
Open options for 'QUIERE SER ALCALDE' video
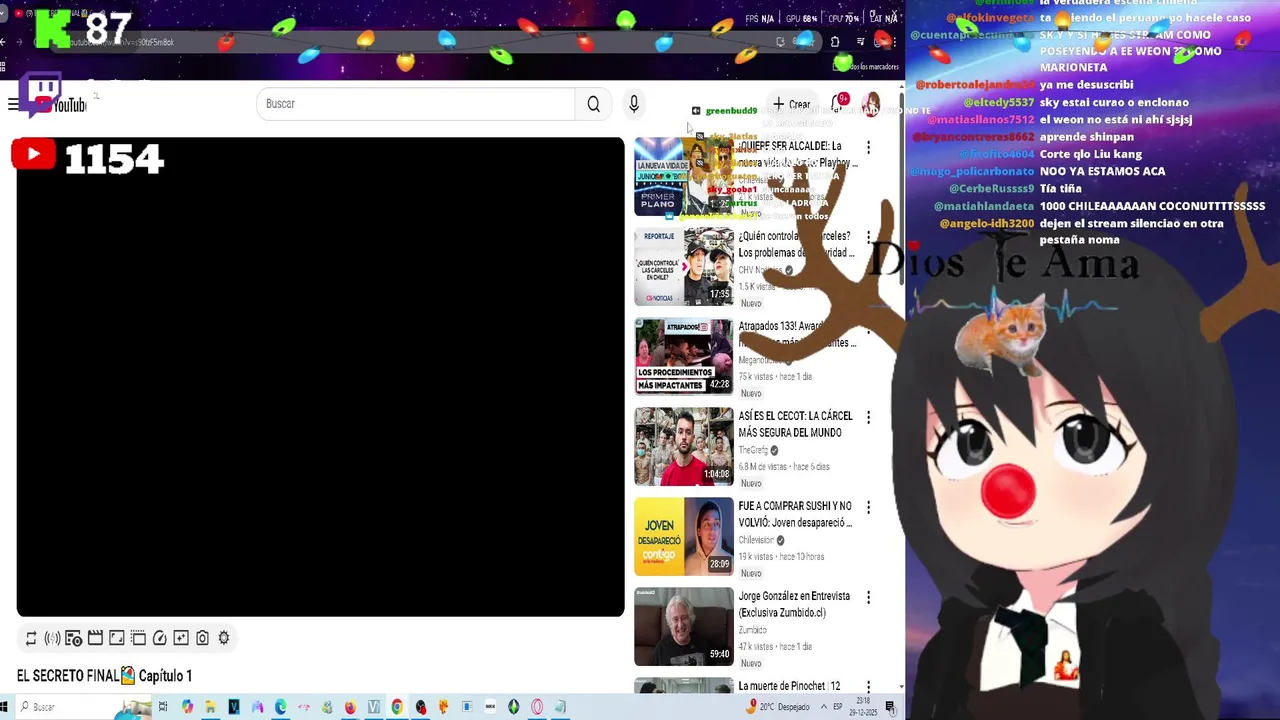tap(868, 147)
